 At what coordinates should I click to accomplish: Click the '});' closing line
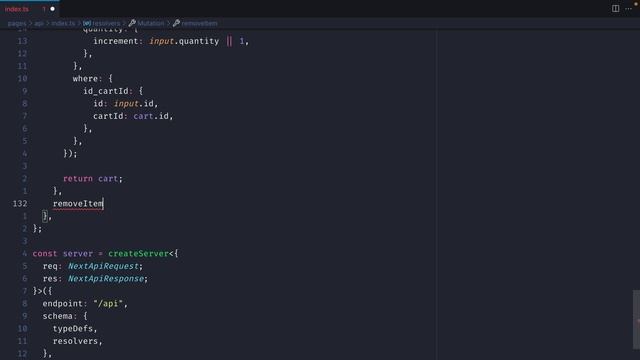(x=70, y=153)
